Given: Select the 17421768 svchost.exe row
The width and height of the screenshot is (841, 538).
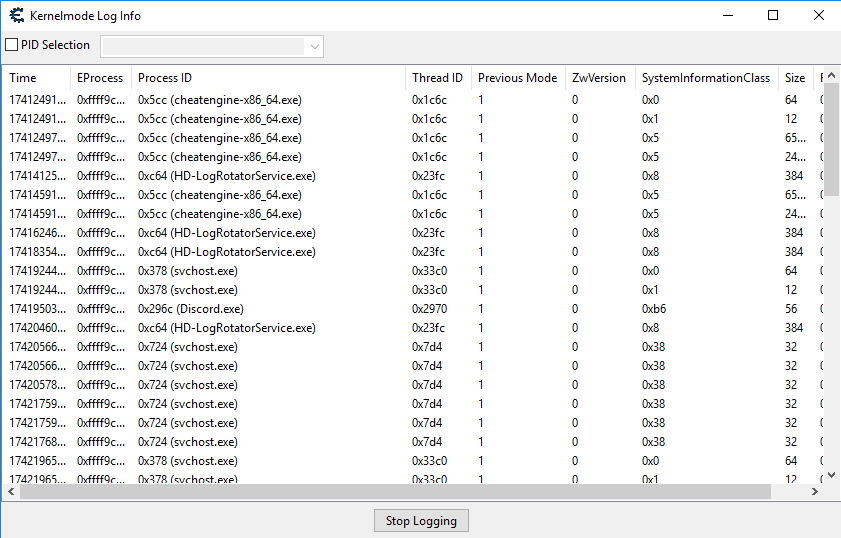Looking at the screenshot, I should point(412,442).
